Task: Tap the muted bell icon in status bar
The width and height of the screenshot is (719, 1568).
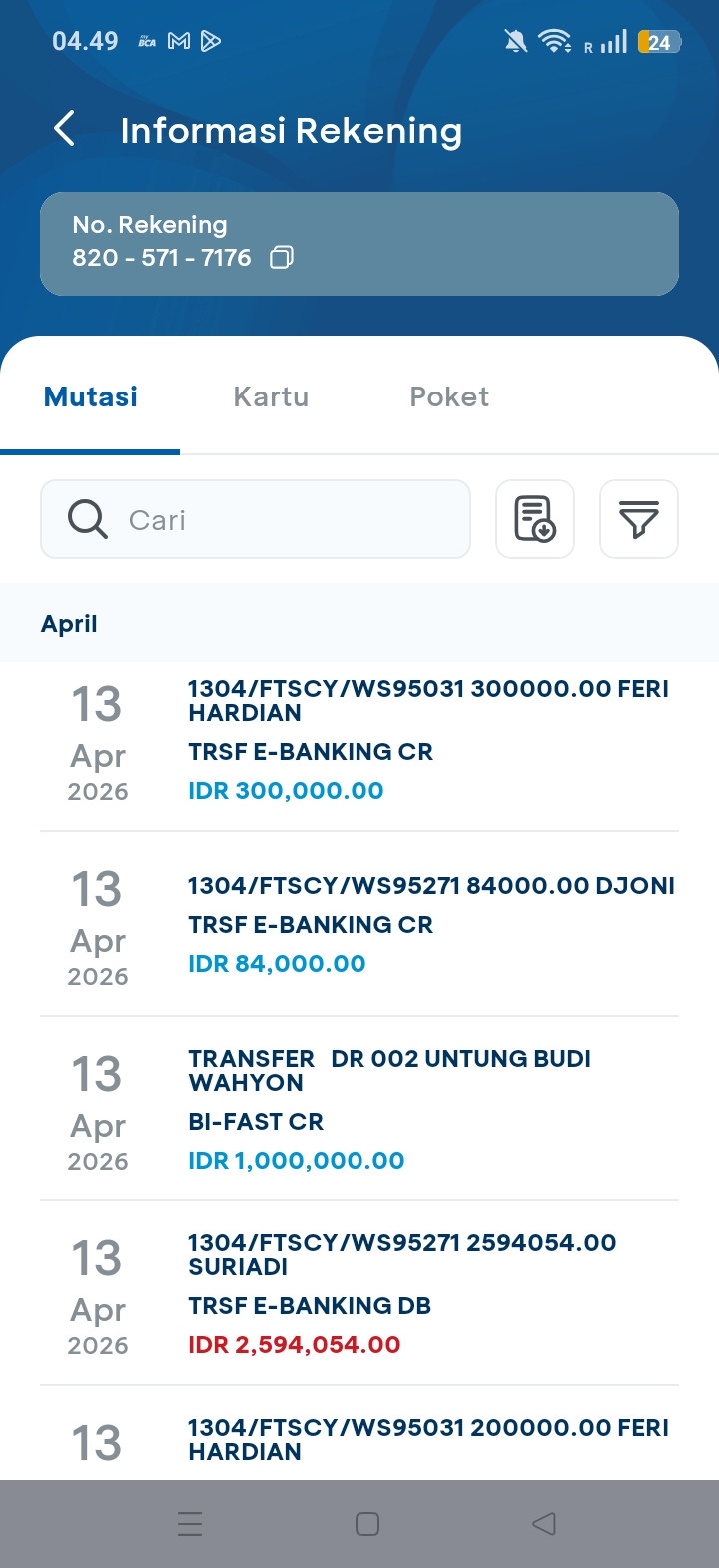Action: pyautogui.click(x=515, y=41)
